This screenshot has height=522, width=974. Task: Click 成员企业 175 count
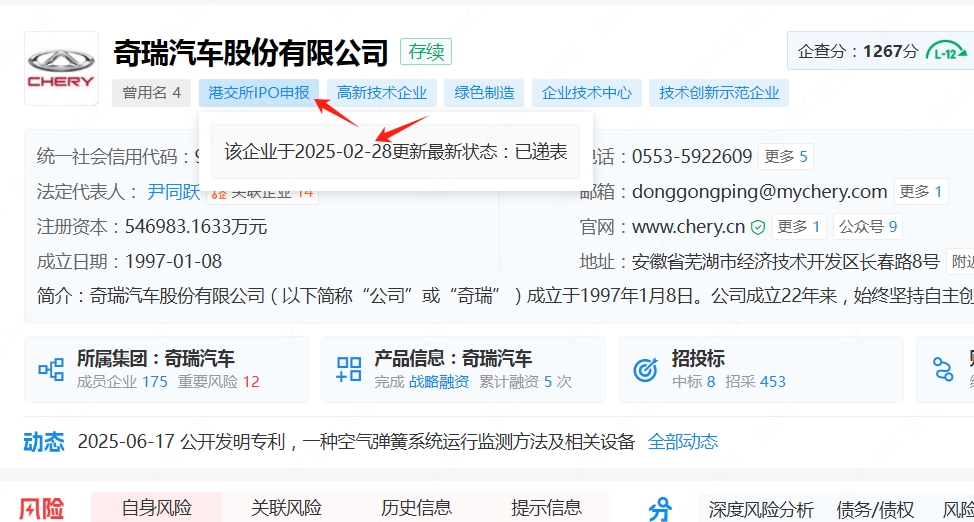(122, 382)
